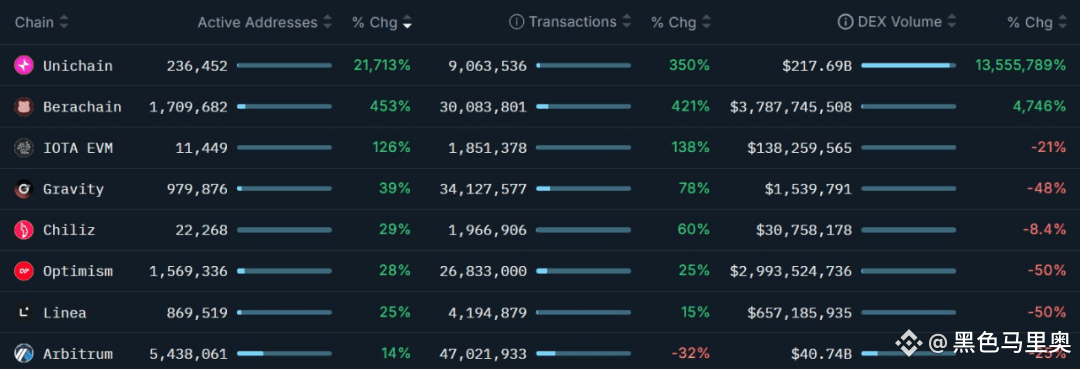This screenshot has height=369, width=1080.
Task: Open the info tooltip beside Transactions
Action: (517, 22)
